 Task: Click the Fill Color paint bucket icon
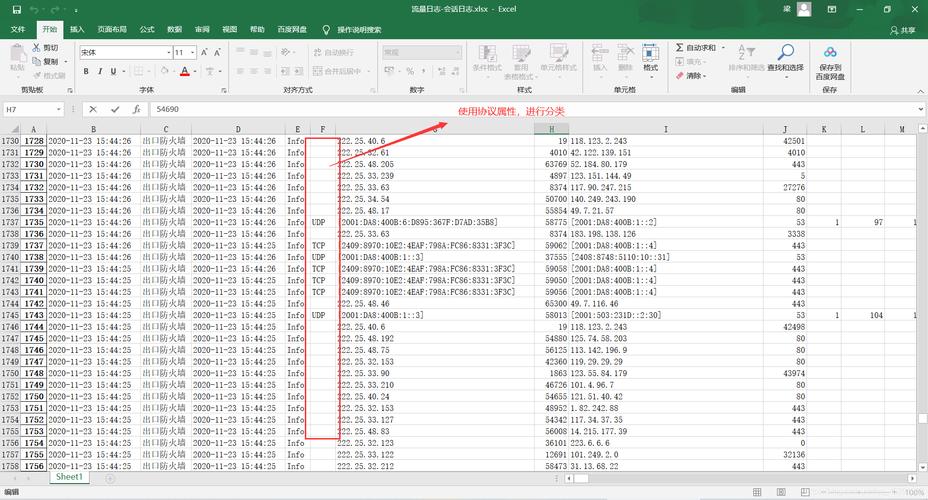[x=165, y=71]
